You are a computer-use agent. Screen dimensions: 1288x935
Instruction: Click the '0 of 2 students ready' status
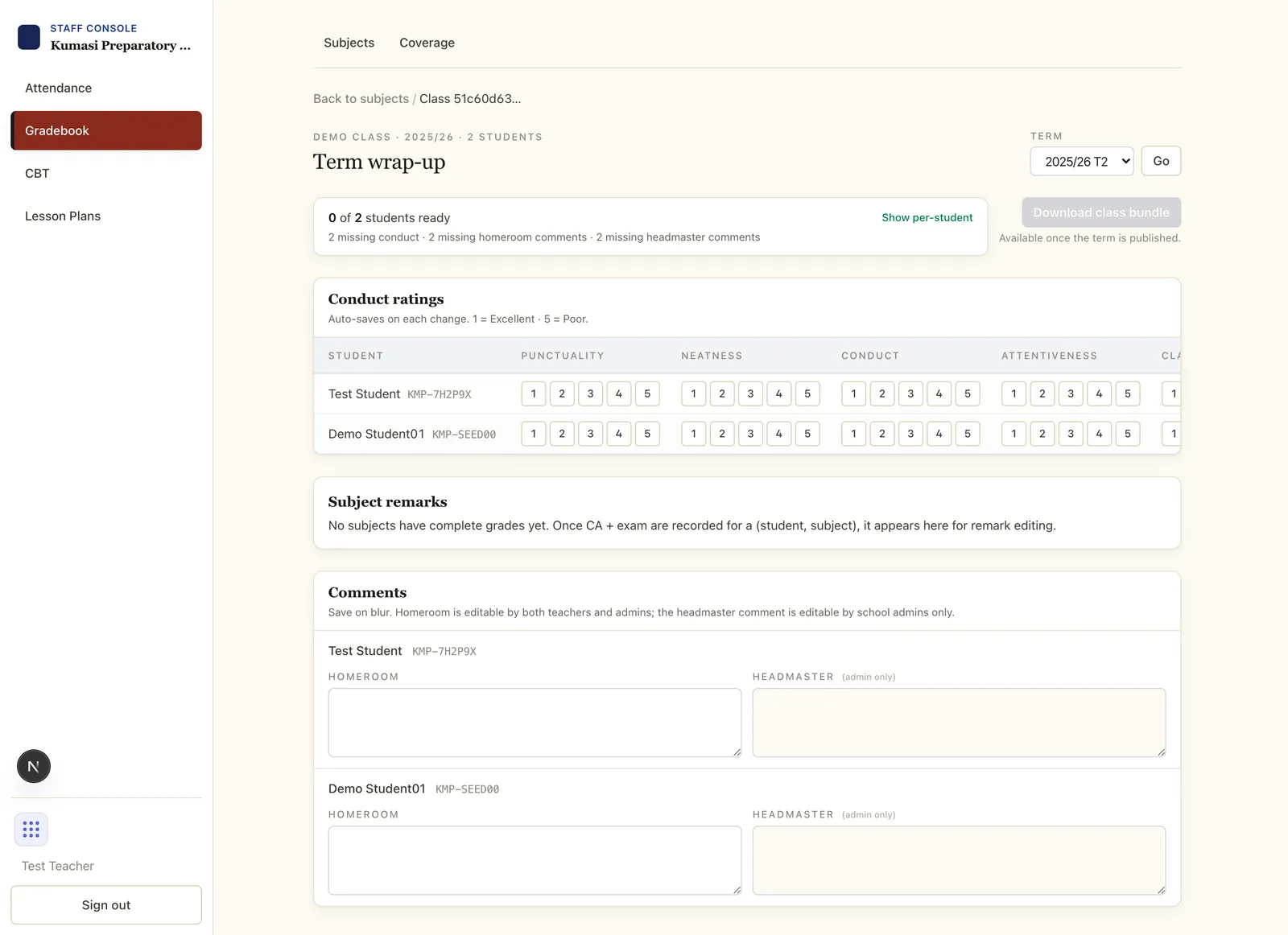pyautogui.click(x=389, y=218)
